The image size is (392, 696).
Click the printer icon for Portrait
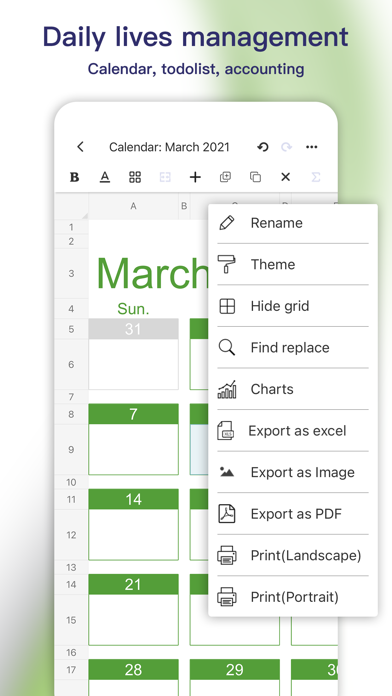[x=227, y=597]
